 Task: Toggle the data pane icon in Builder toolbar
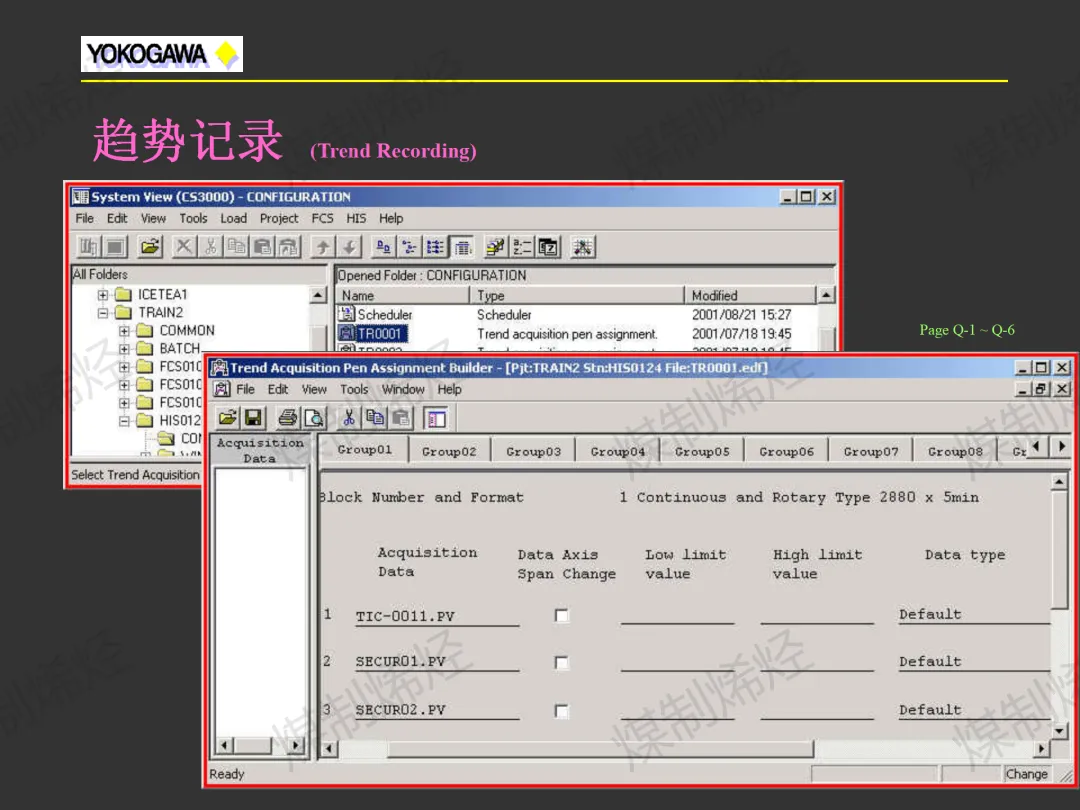pyautogui.click(x=436, y=417)
